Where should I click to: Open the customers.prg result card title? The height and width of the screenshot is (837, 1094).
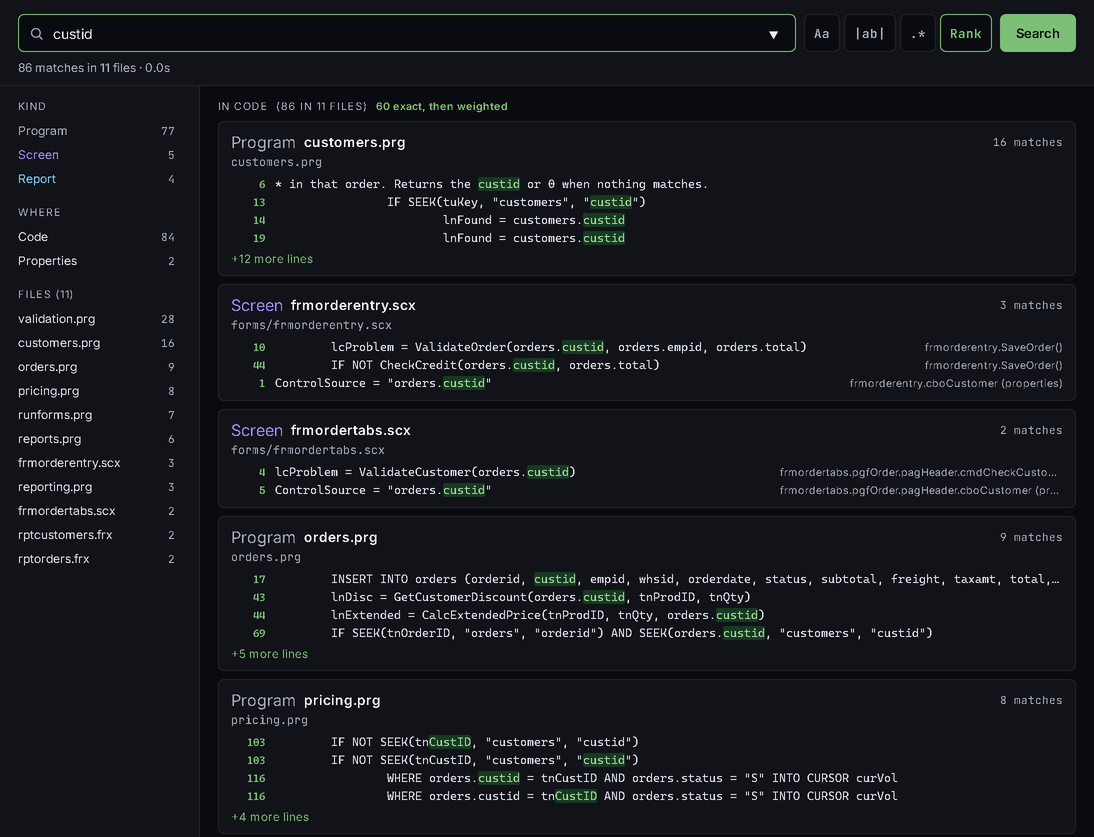354,142
